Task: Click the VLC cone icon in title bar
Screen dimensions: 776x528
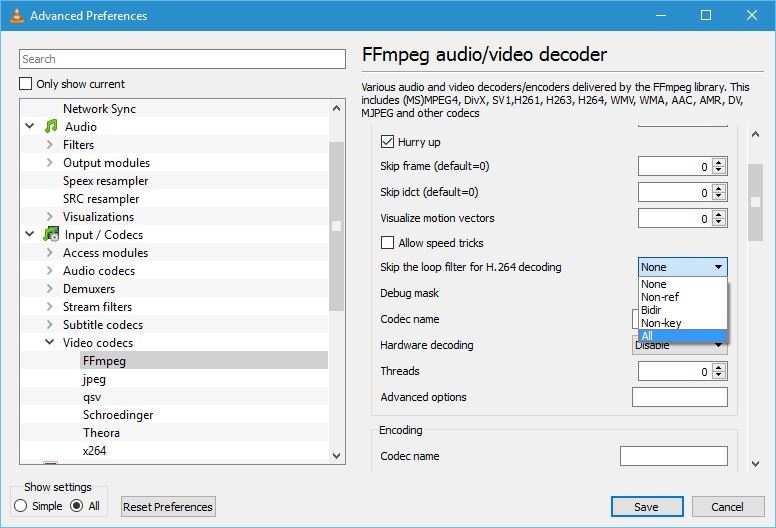Action: tap(17, 15)
